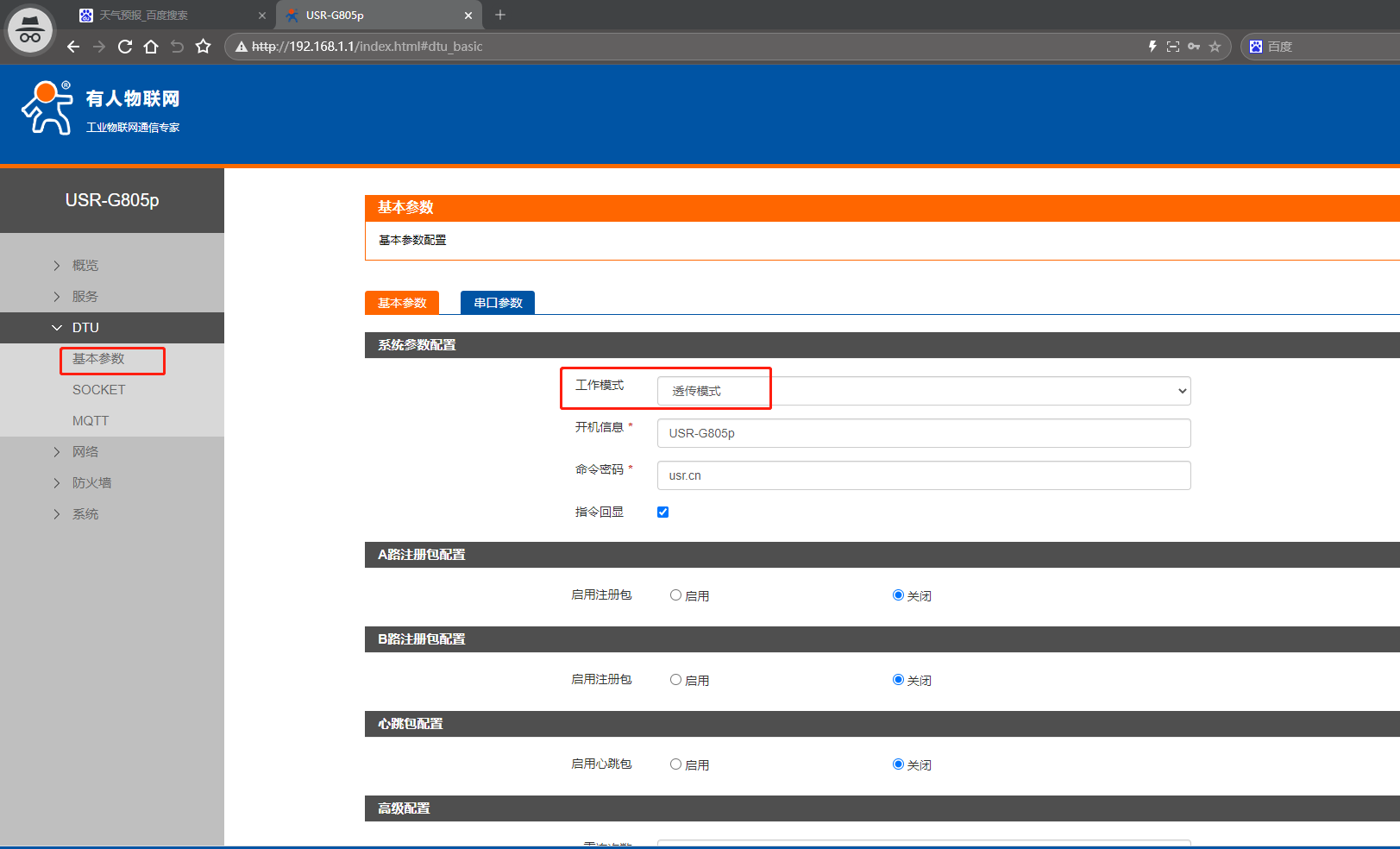Switch to the 串口参数 tab
The width and height of the screenshot is (1400, 849).
(498, 303)
